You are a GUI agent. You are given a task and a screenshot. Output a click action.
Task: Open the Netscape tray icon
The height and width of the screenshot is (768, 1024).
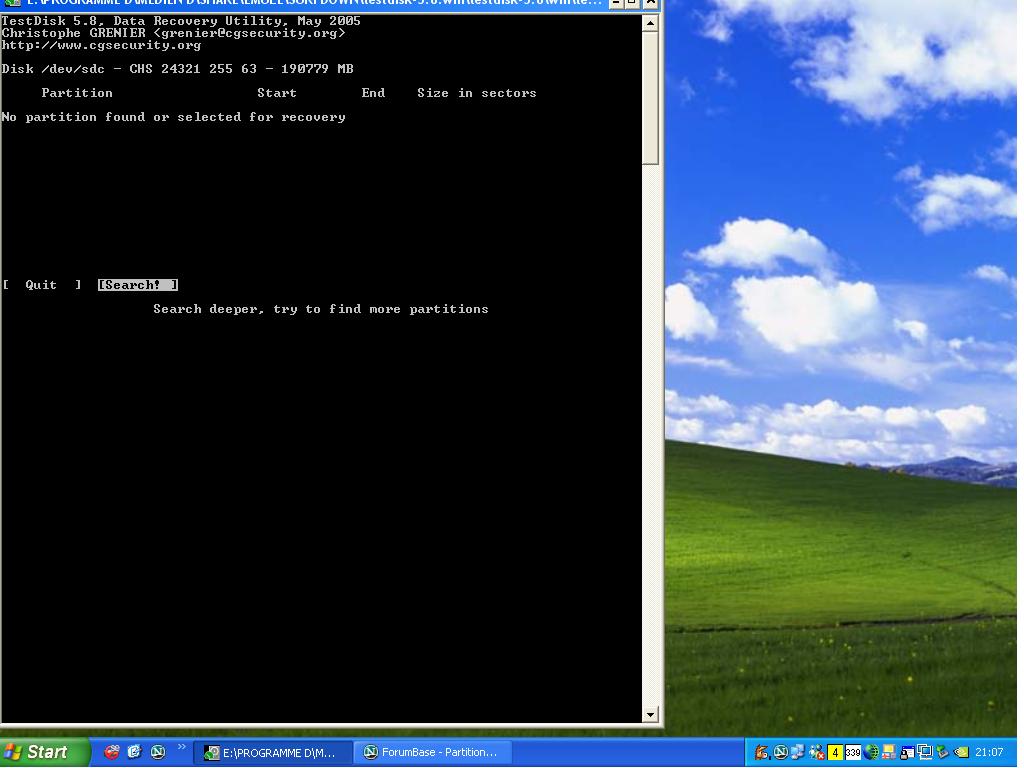781,752
